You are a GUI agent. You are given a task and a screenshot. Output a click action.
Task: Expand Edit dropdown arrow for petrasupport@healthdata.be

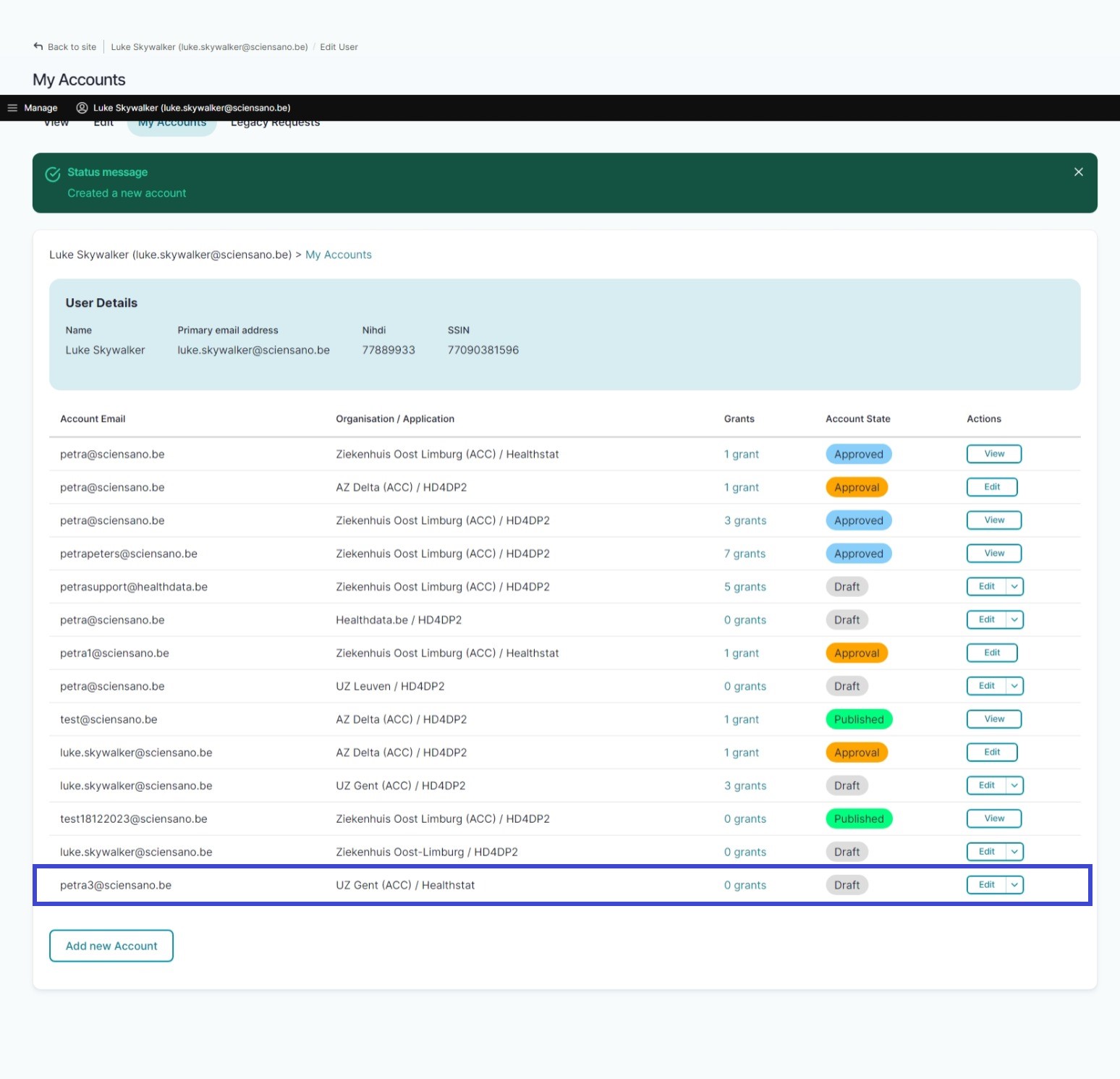click(x=1014, y=586)
